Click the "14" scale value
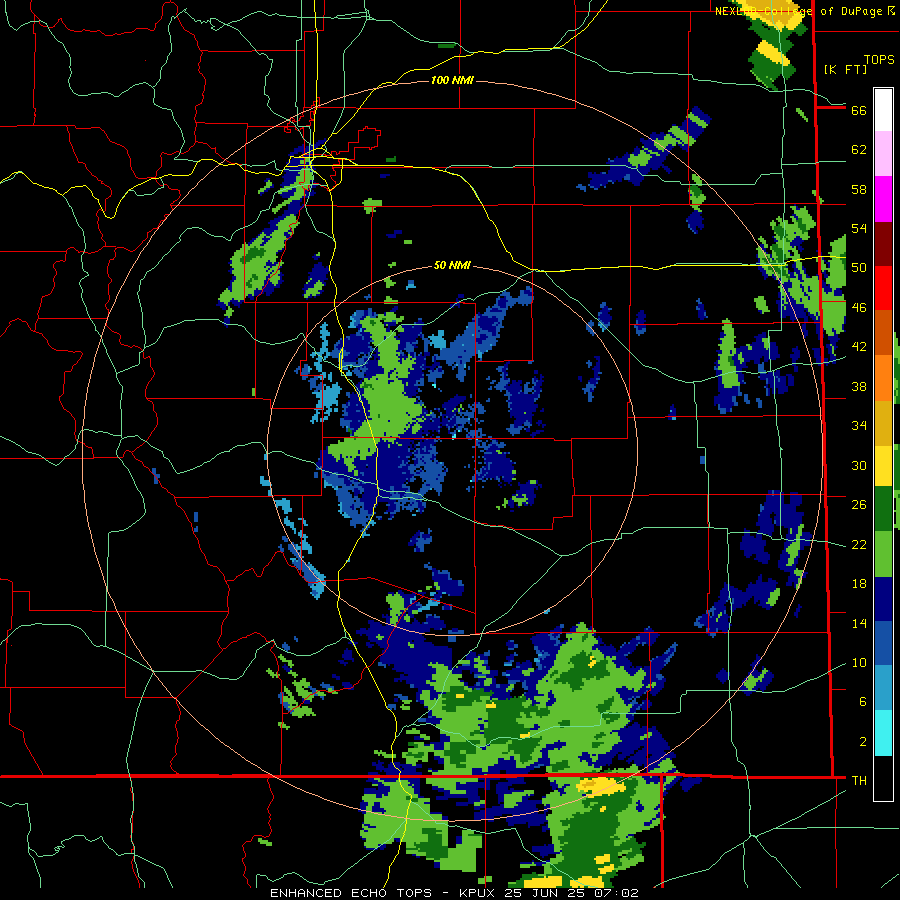Screen dimensions: 900x900 tap(859, 623)
